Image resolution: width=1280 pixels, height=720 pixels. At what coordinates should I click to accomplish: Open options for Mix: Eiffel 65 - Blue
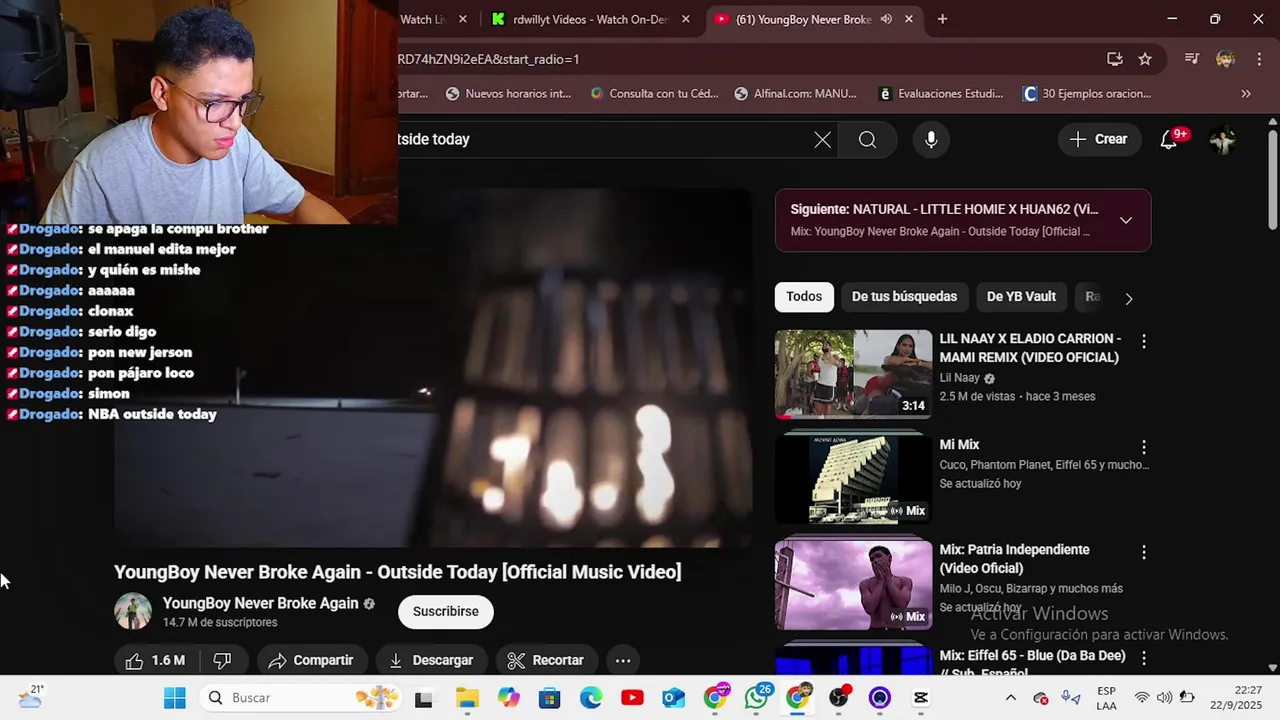point(1144,658)
